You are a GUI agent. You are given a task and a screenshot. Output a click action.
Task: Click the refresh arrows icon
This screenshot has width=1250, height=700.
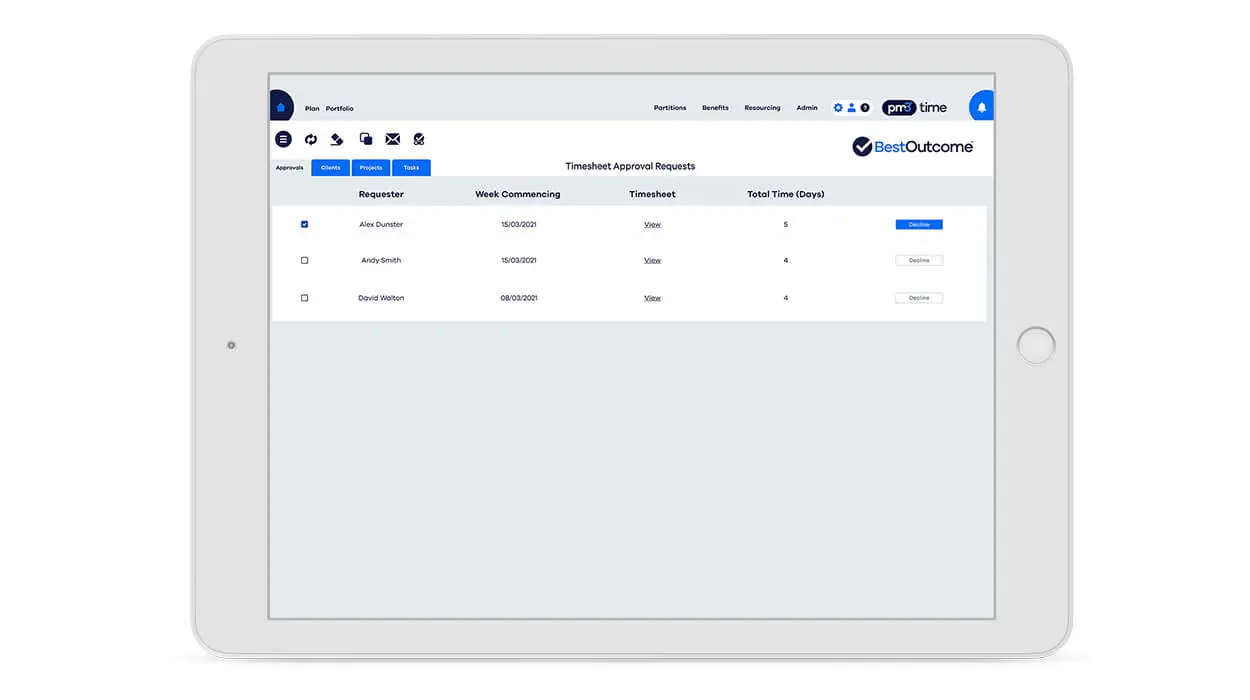[311, 139]
